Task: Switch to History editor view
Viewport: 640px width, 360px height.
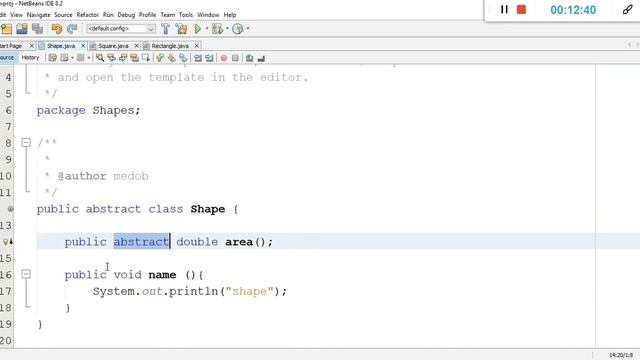Action: pos(30,58)
